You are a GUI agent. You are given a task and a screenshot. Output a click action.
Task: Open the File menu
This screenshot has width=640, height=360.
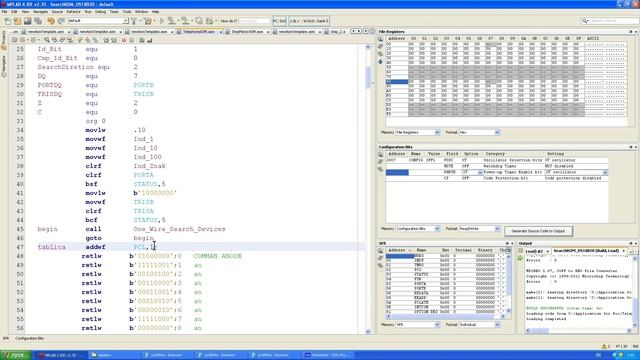[x=4, y=12]
